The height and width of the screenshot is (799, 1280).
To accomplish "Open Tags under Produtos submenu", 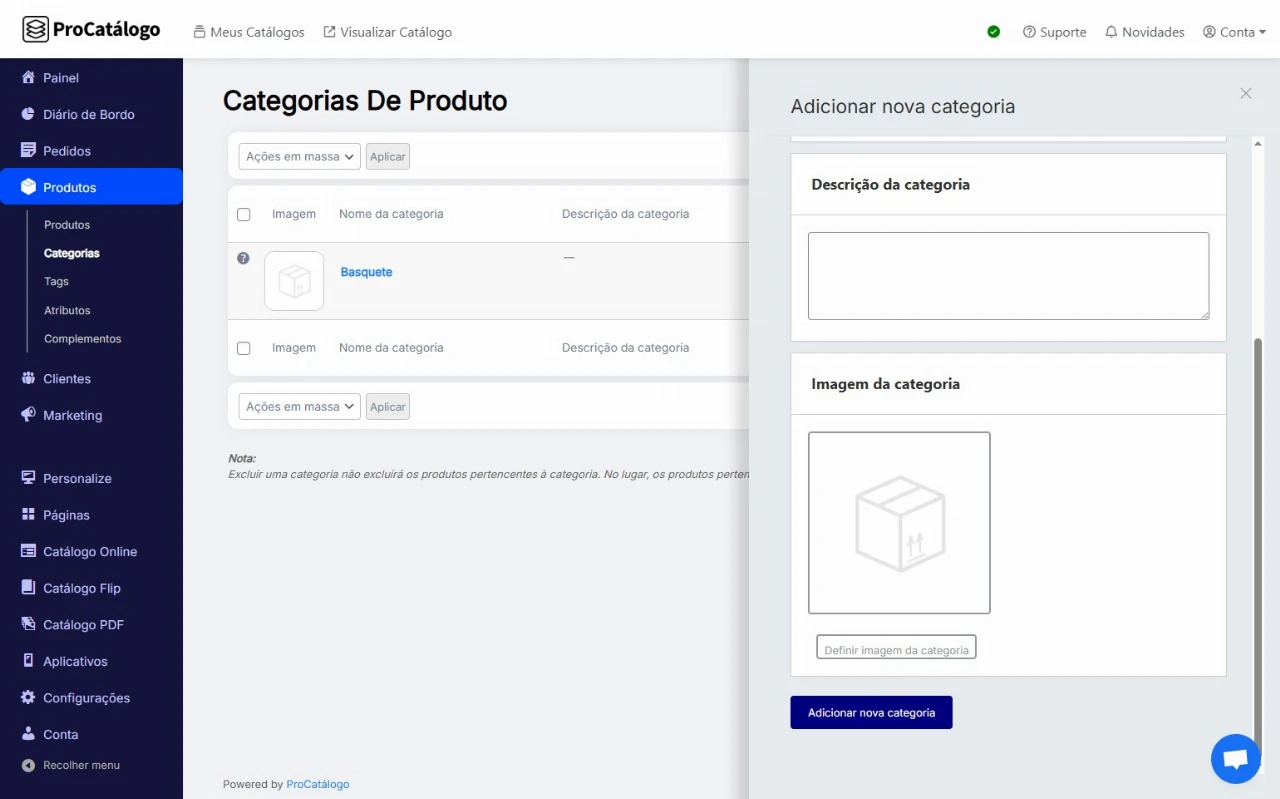I will [x=56, y=282].
